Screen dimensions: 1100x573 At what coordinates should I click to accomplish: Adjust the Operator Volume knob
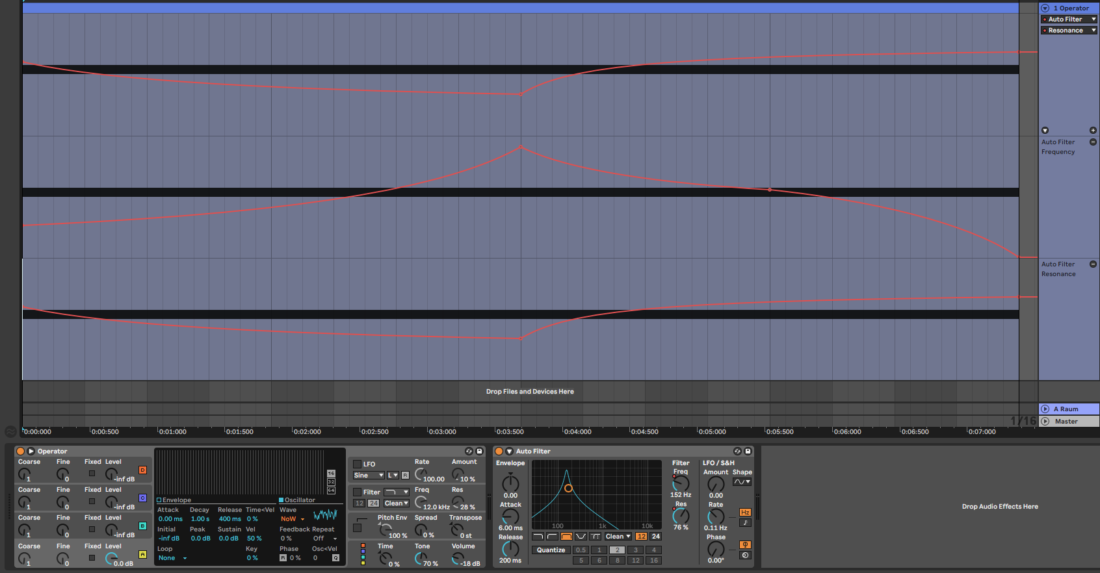coord(457,558)
